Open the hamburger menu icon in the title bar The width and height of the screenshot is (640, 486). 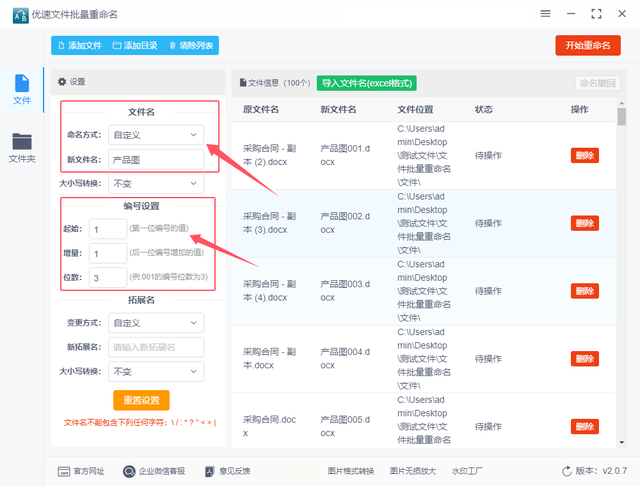545,14
